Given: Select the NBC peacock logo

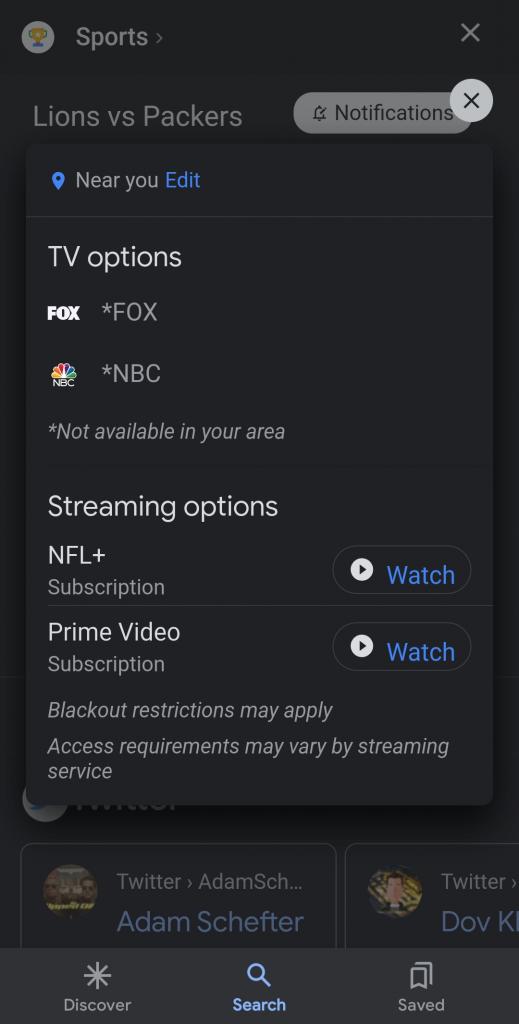Looking at the screenshot, I should click(64, 375).
